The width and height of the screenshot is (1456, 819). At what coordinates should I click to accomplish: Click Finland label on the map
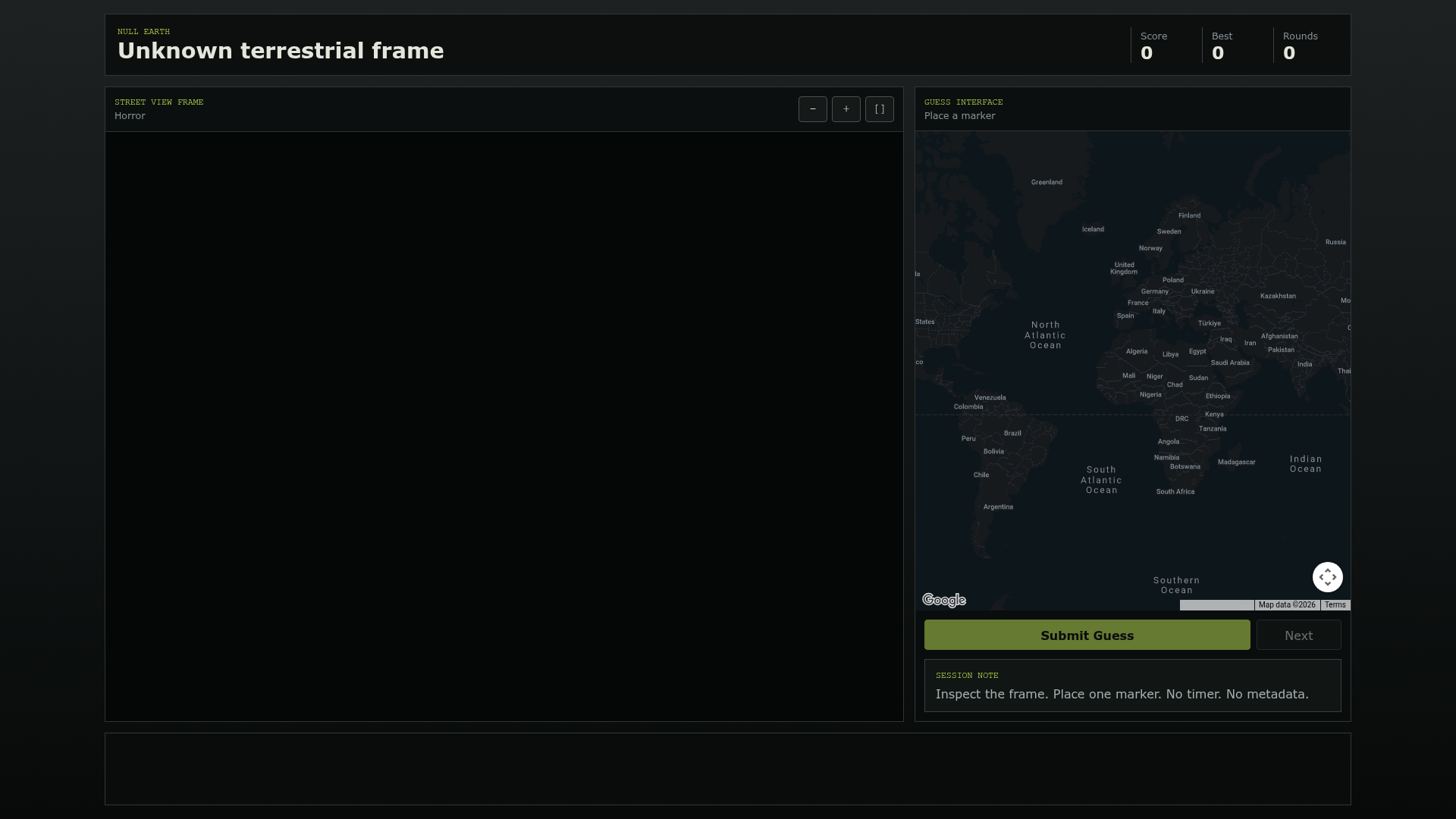1189,215
